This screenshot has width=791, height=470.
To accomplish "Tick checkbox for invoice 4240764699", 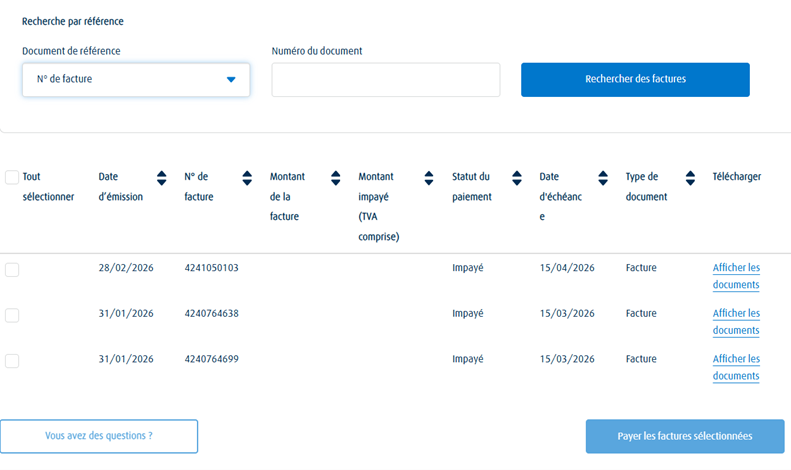I will coord(12,361).
